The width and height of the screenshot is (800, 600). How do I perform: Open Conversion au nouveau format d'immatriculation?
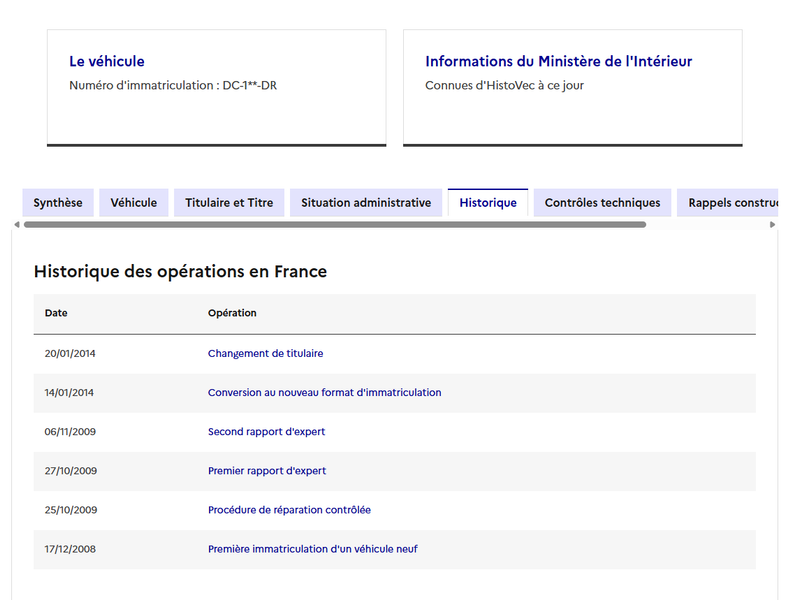click(x=324, y=392)
